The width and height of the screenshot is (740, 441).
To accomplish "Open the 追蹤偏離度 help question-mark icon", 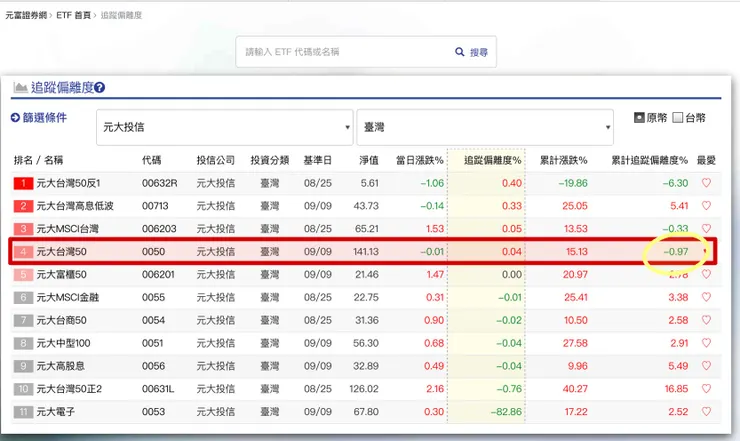I will (x=100, y=87).
